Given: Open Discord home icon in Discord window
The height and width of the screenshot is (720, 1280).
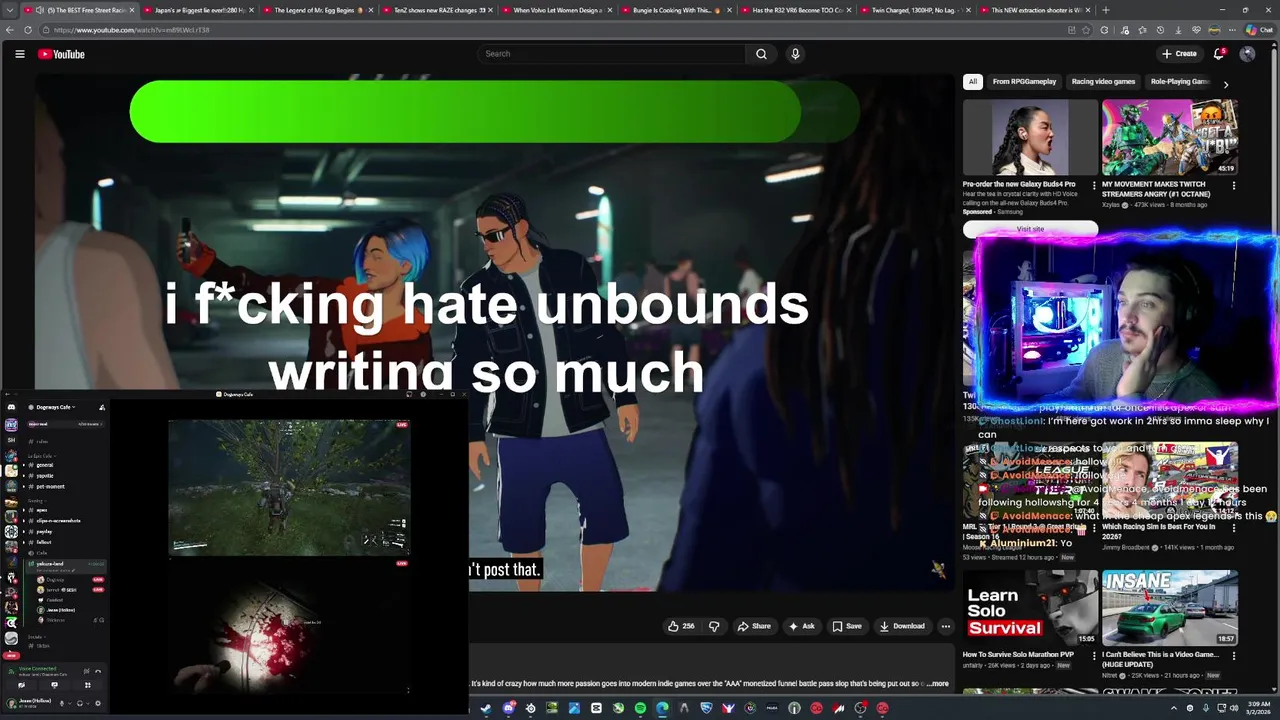Looking at the screenshot, I should pyautogui.click(x=11, y=407).
